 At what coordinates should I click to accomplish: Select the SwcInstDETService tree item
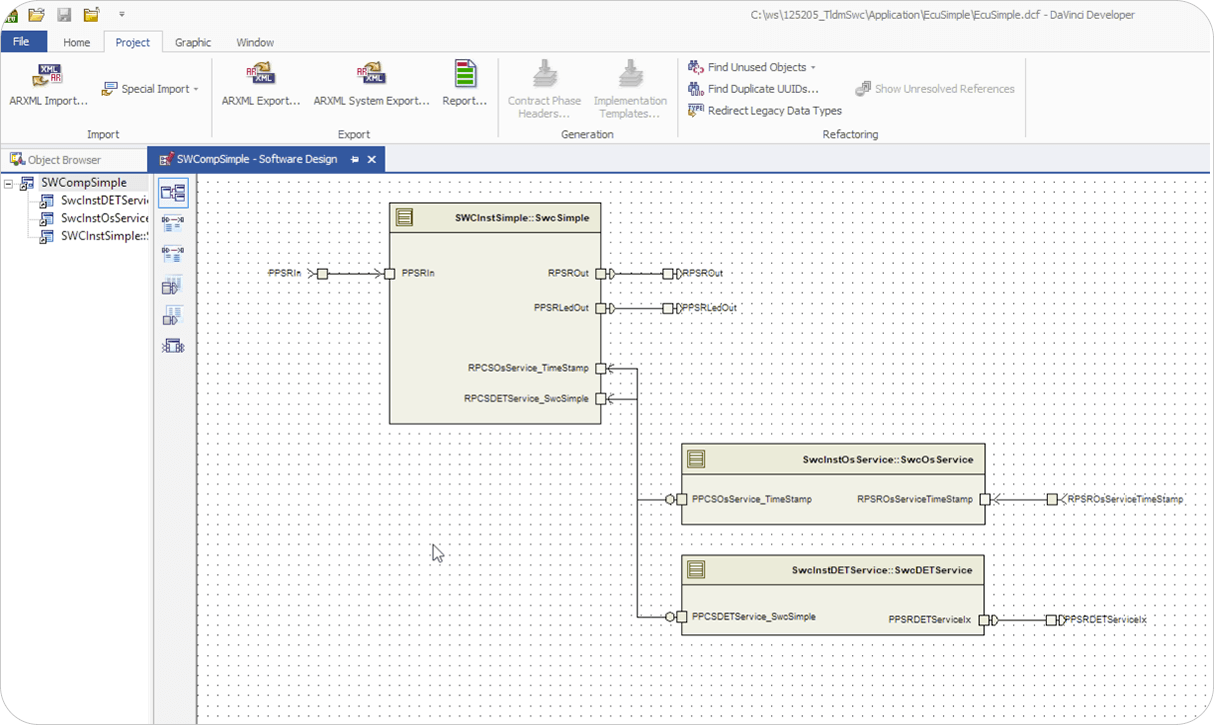click(x=104, y=201)
